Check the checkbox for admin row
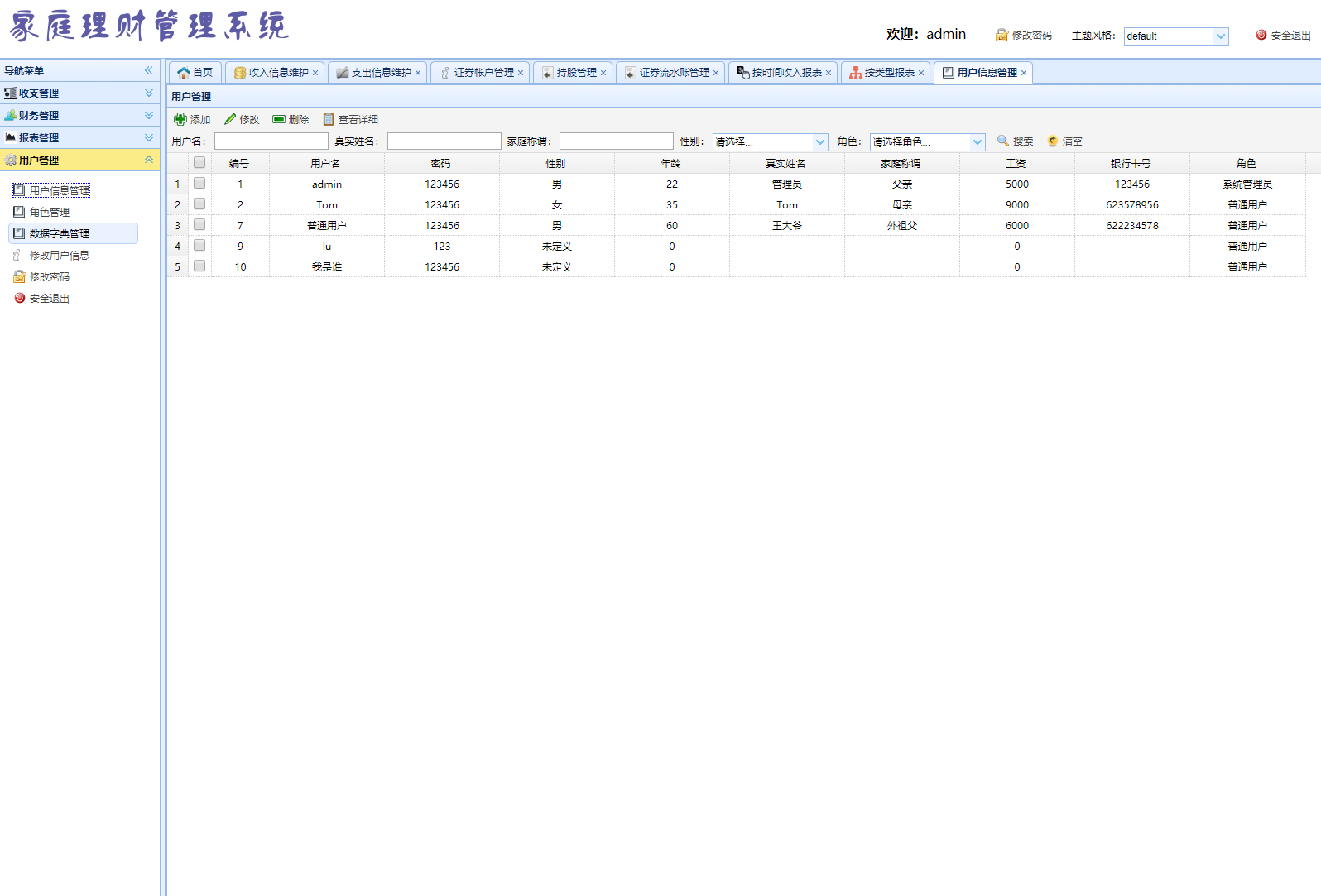1321x896 pixels. click(199, 183)
